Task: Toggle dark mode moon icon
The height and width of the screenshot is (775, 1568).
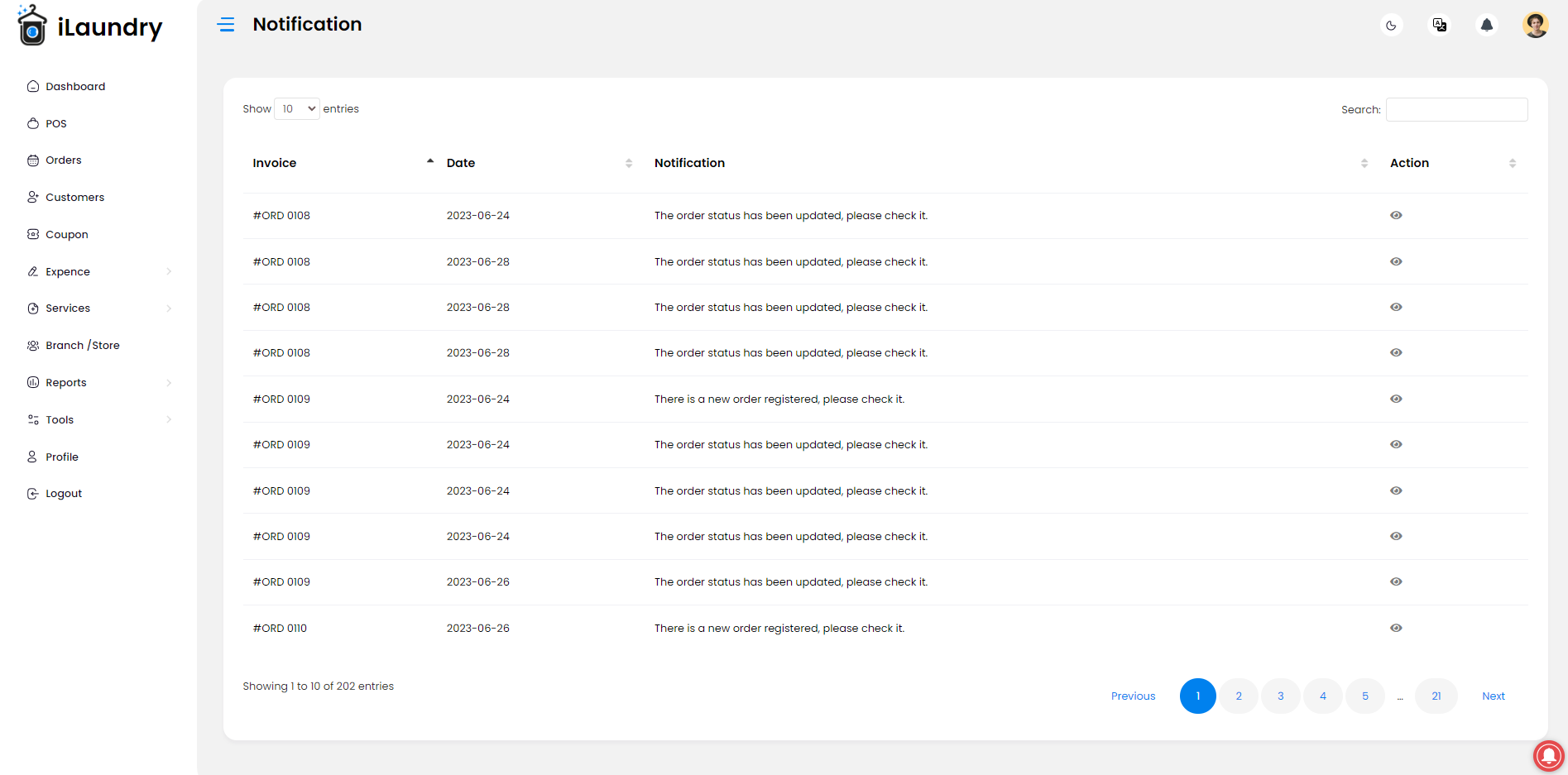Action: pyautogui.click(x=1391, y=25)
